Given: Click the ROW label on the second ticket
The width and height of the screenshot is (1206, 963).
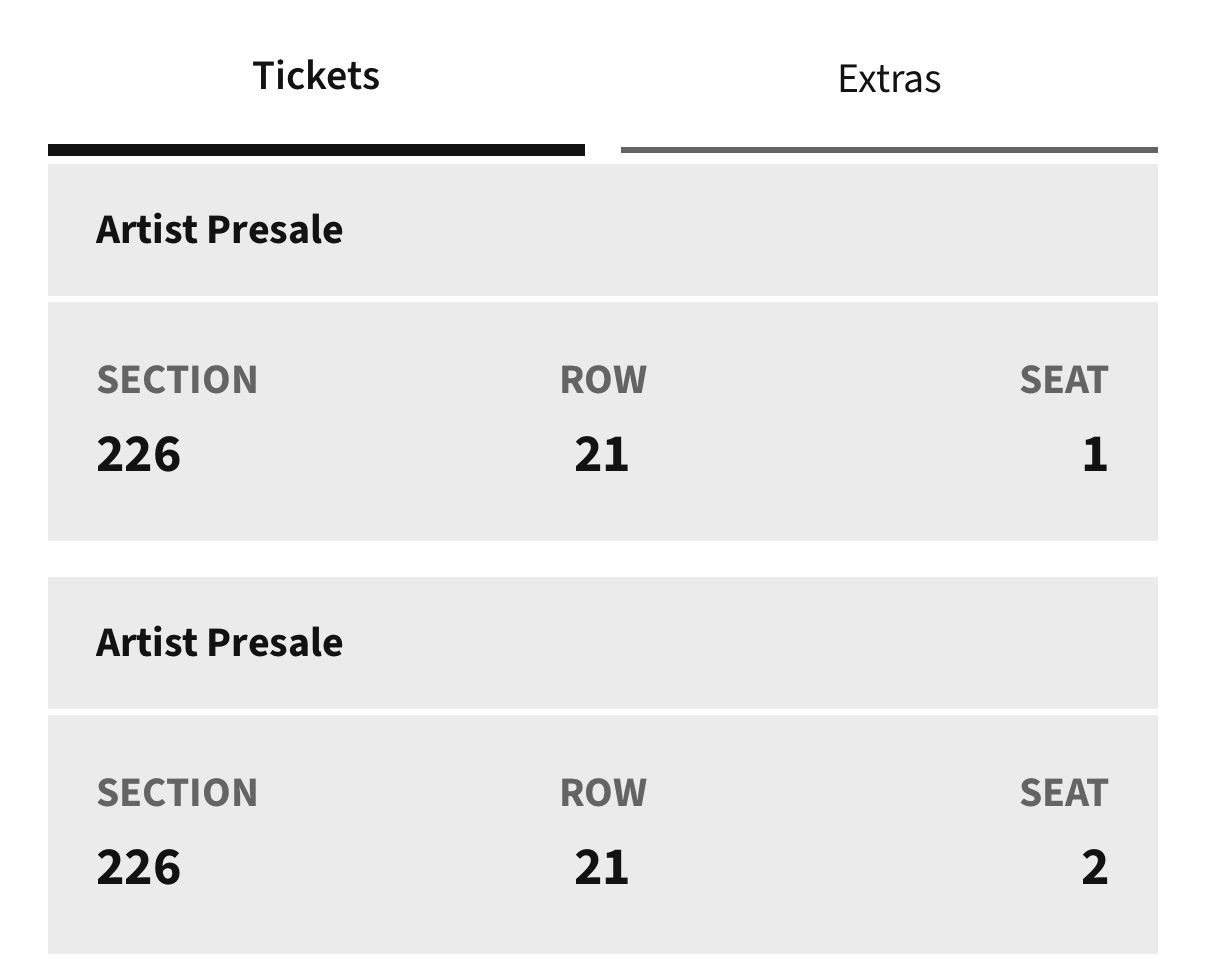Looking at the screenshot, I should [603, 793].
